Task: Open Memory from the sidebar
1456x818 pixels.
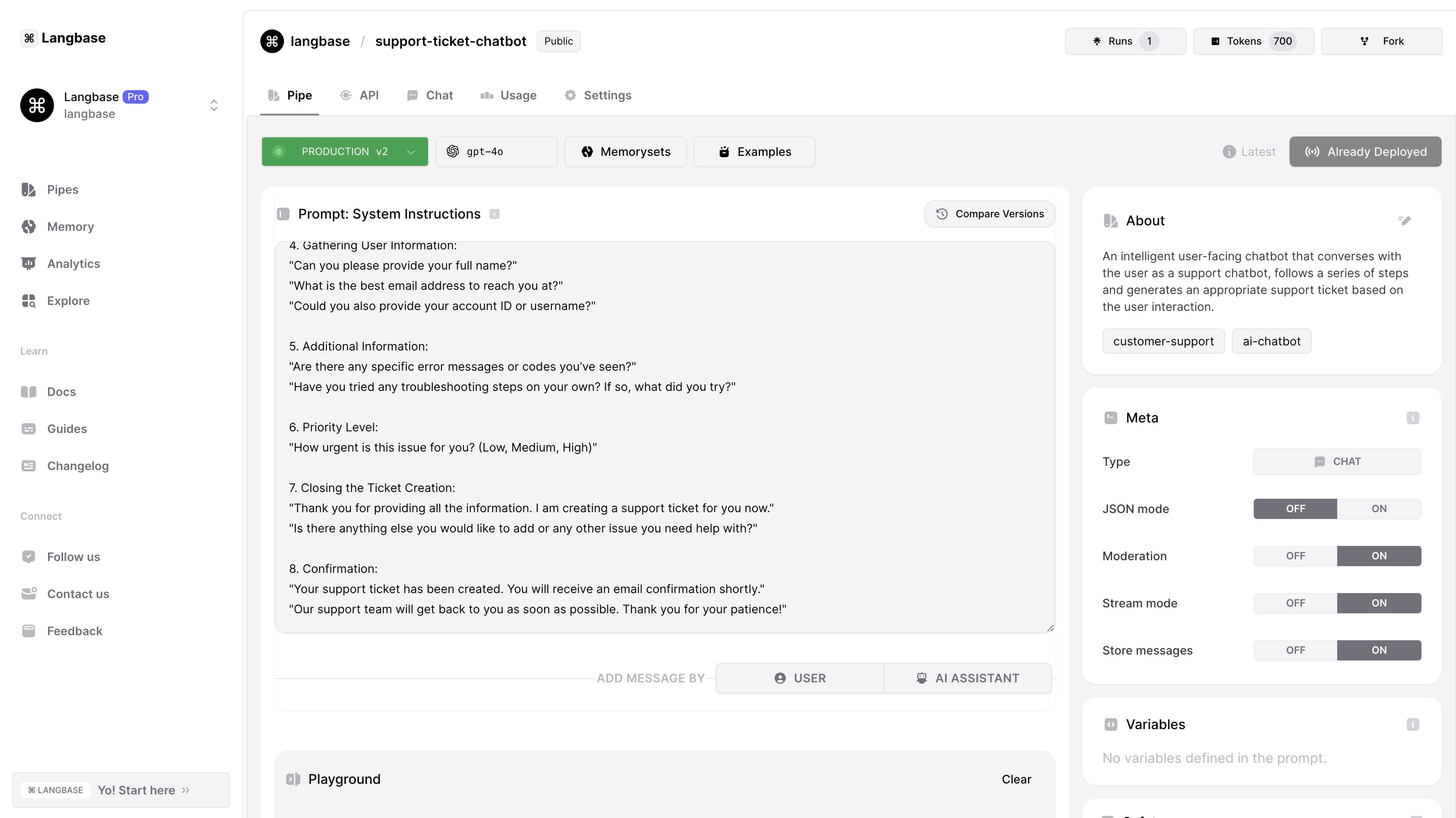Action: [70, 227]
